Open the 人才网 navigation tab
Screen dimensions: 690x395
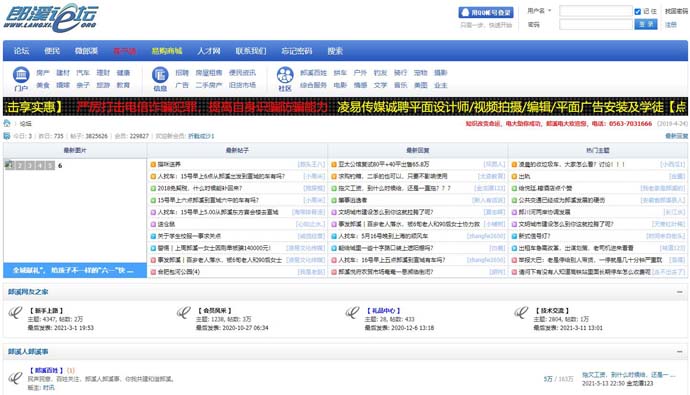pyautogui.click(x=209, y=51)
